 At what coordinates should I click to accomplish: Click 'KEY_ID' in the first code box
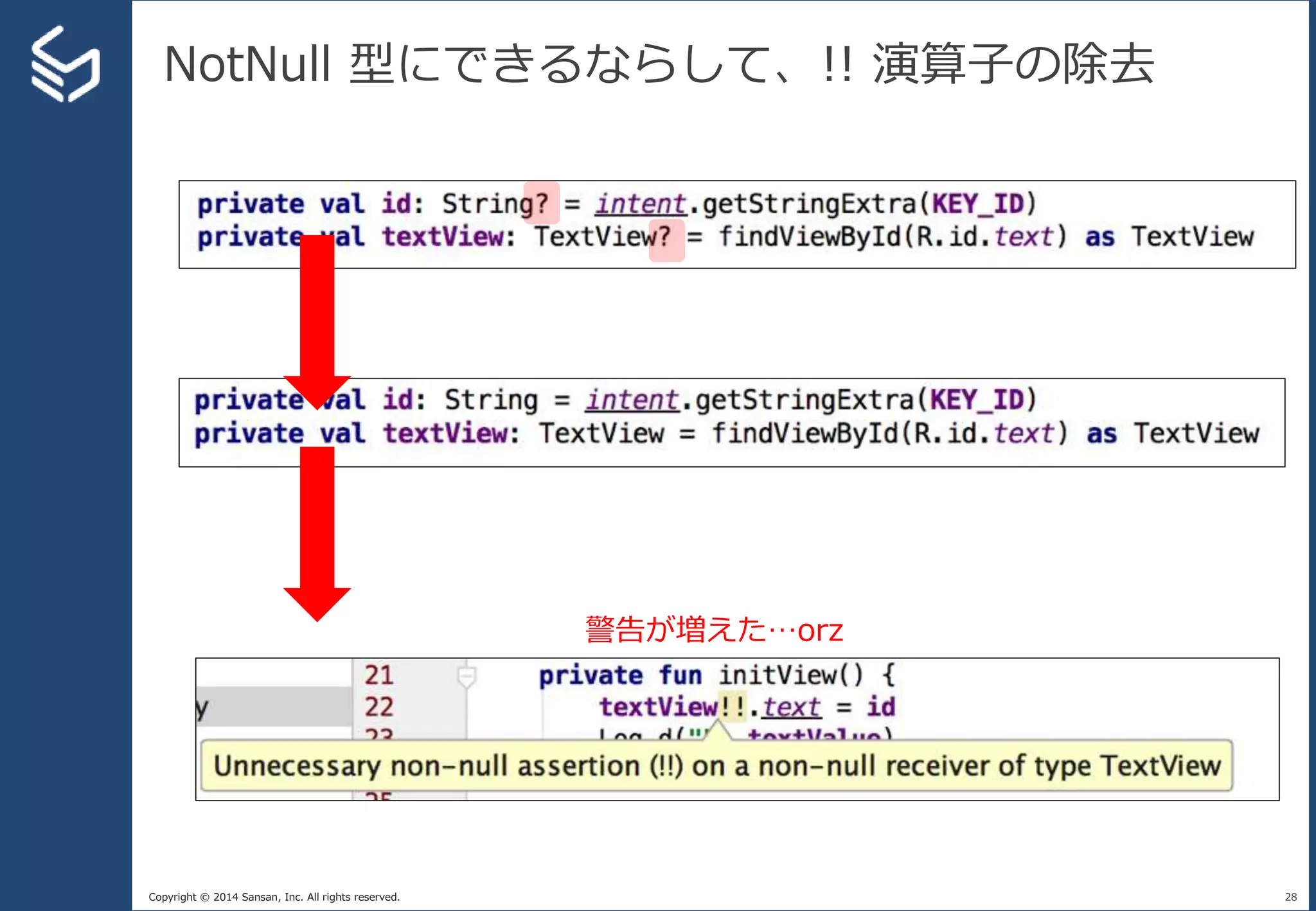(977, 204)
